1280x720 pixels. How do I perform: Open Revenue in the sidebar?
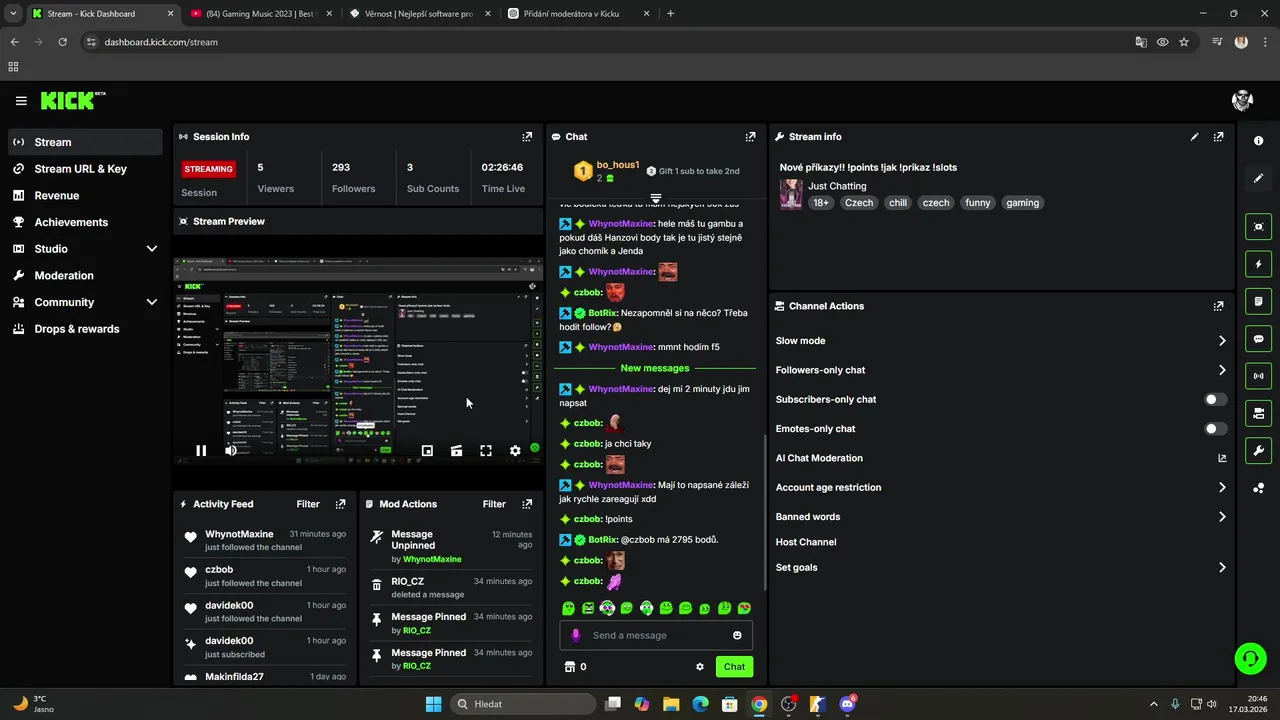(x=86, y=196)
